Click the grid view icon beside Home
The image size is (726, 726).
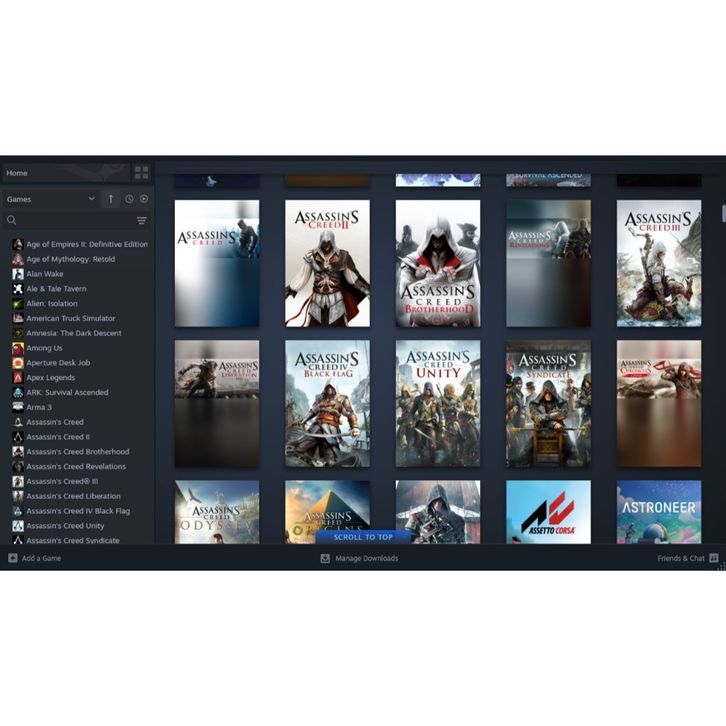(141, 173)
